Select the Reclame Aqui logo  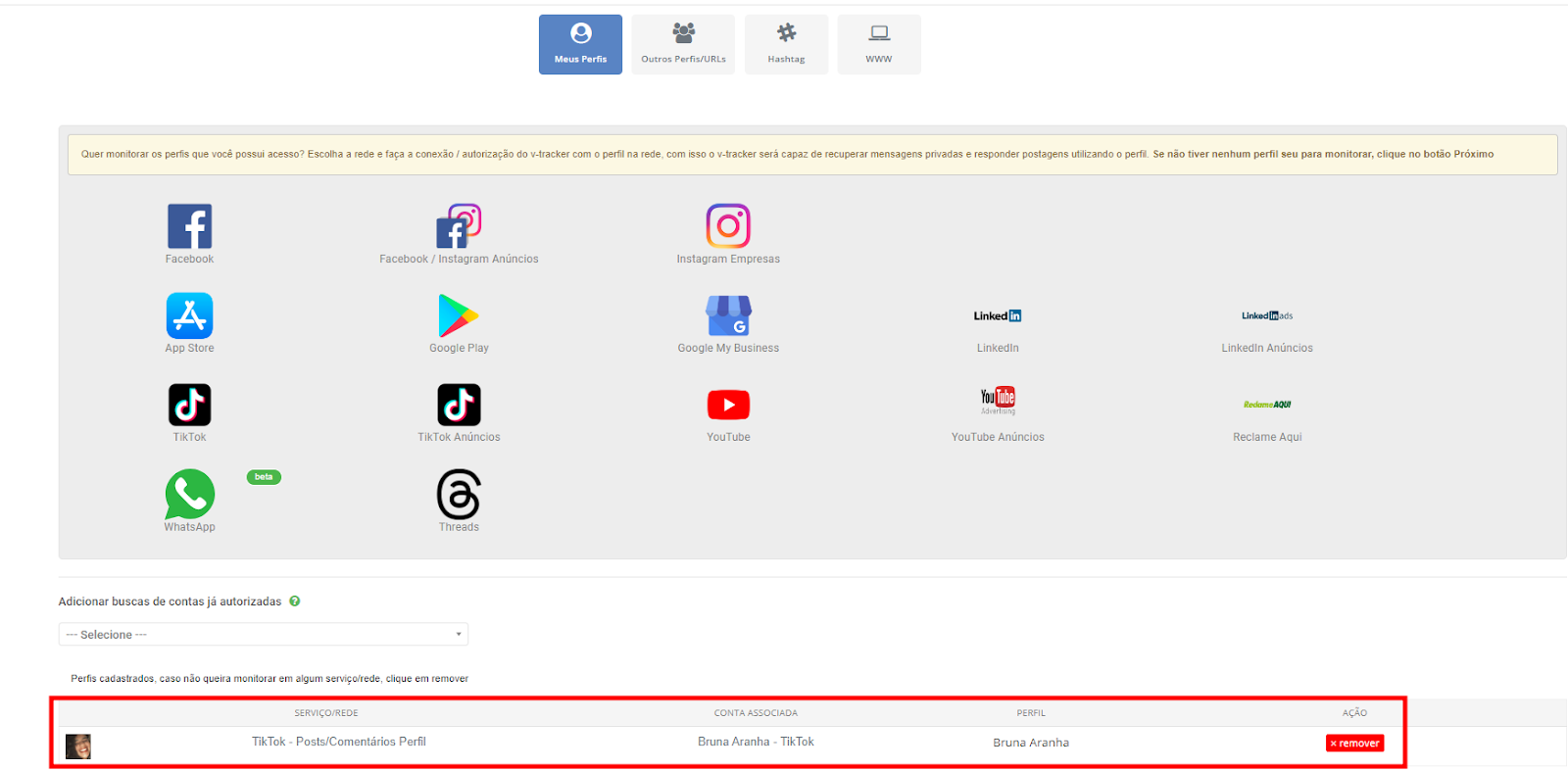(1267, 405)
